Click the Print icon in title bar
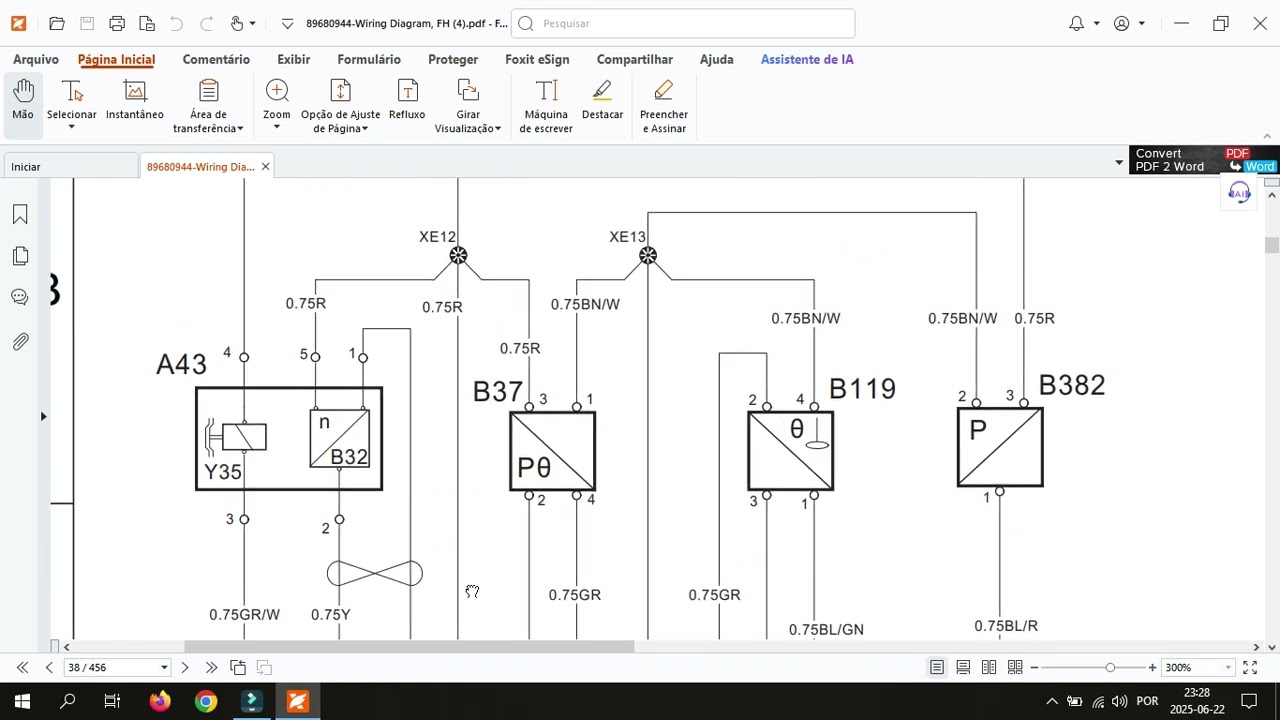The height and width of the screenshot is (720, 1280). (x=117, y=23)
